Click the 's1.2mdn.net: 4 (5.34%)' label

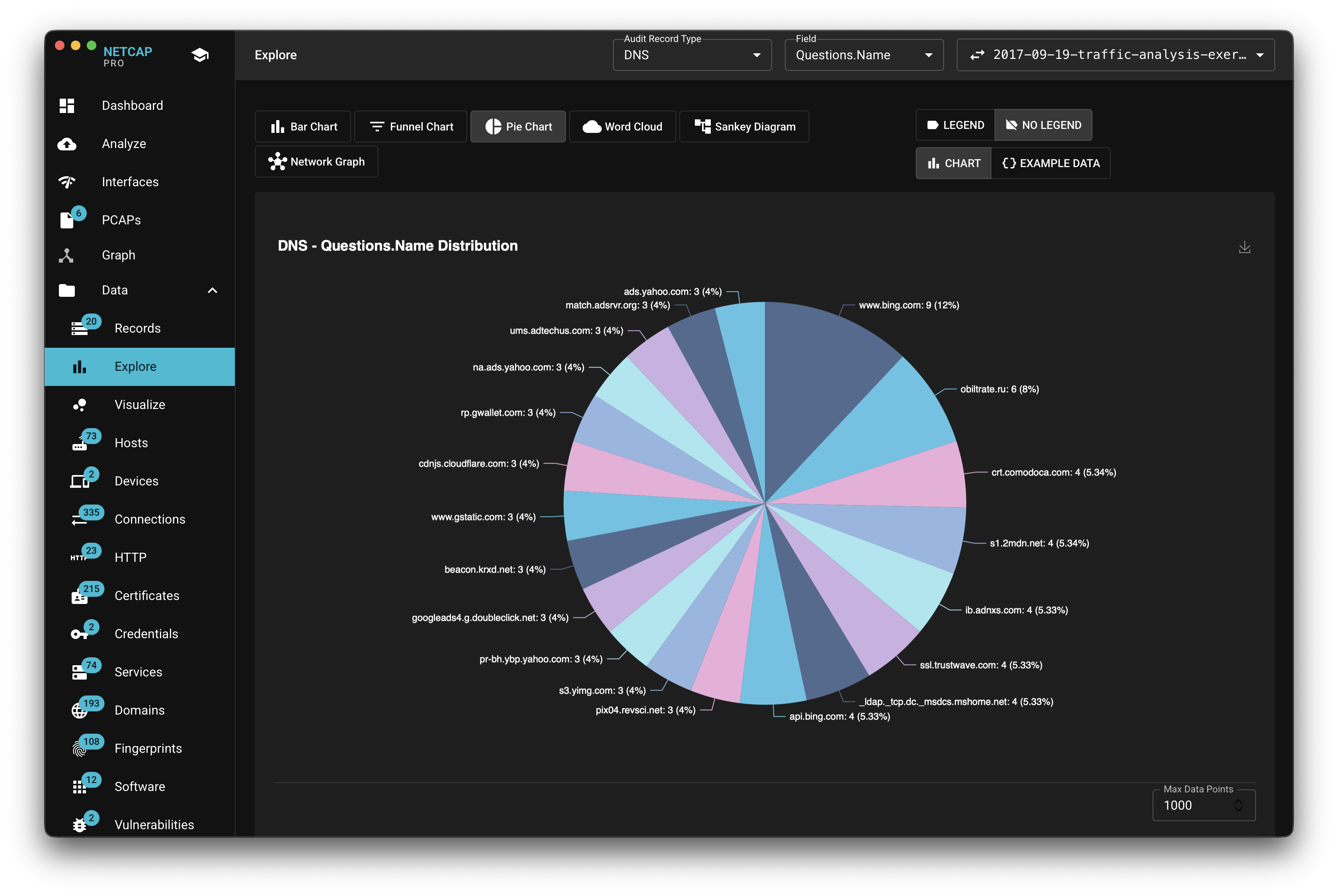pyautogui.click(x=1039, y=543)
